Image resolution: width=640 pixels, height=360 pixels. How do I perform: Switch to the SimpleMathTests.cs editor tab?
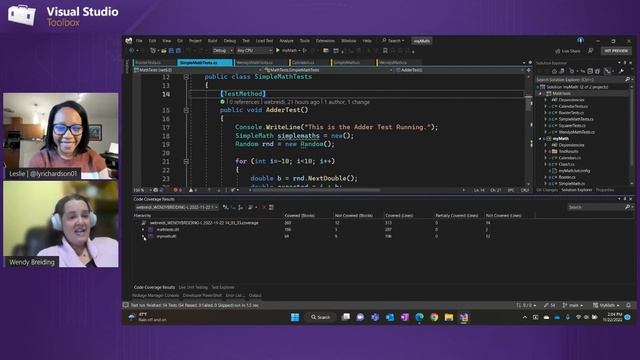(204, 62)
